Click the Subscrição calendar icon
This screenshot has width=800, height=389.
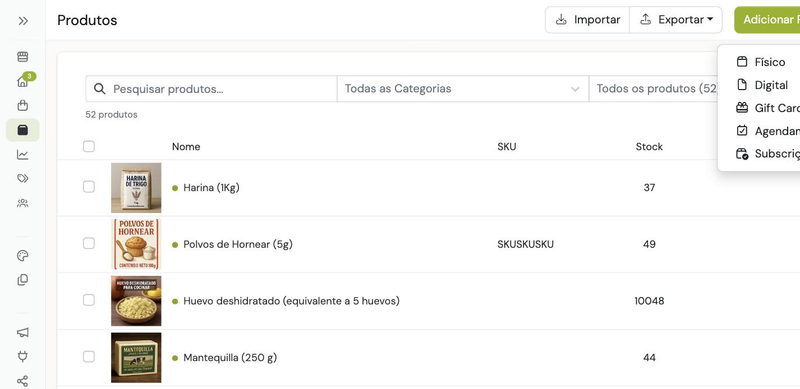(x=742, y=154)
